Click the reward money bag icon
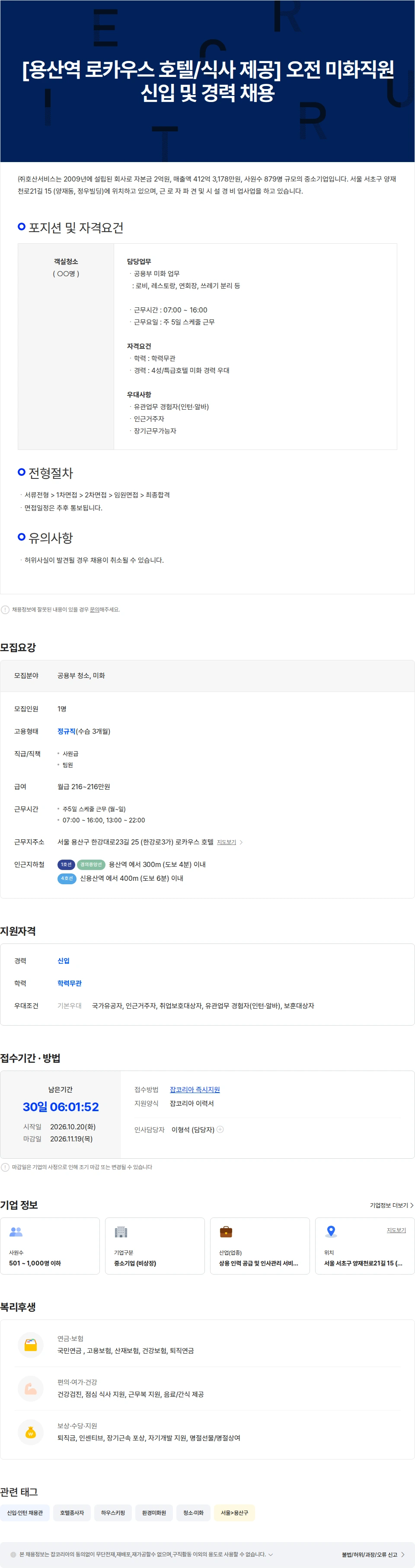 point(30,1432)
